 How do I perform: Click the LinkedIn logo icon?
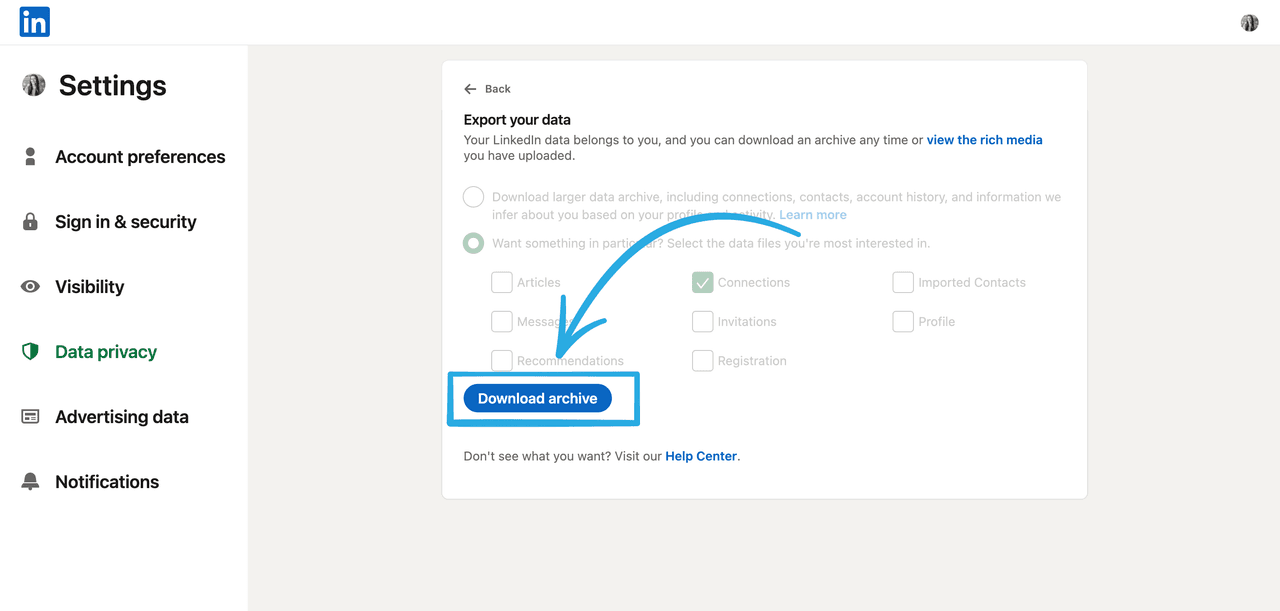(34, 22)
